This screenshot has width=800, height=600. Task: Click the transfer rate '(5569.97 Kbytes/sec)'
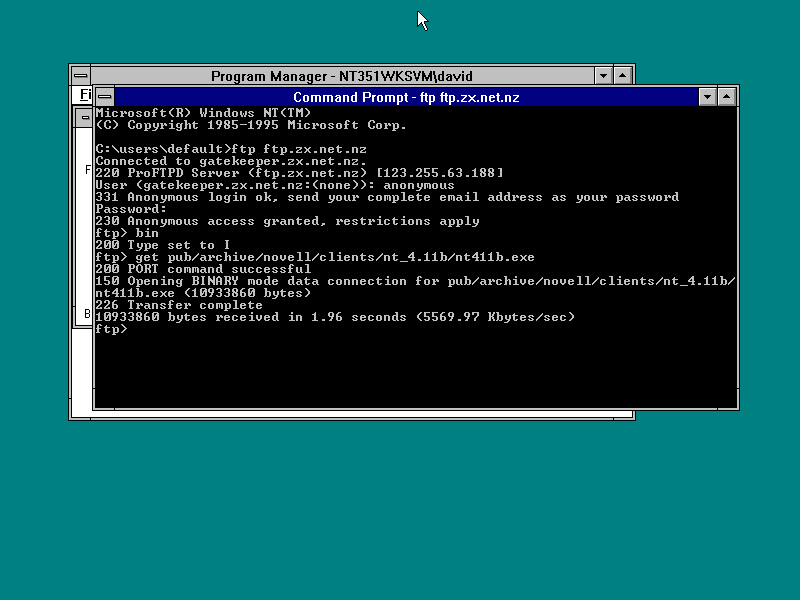(x=495, y=317)
